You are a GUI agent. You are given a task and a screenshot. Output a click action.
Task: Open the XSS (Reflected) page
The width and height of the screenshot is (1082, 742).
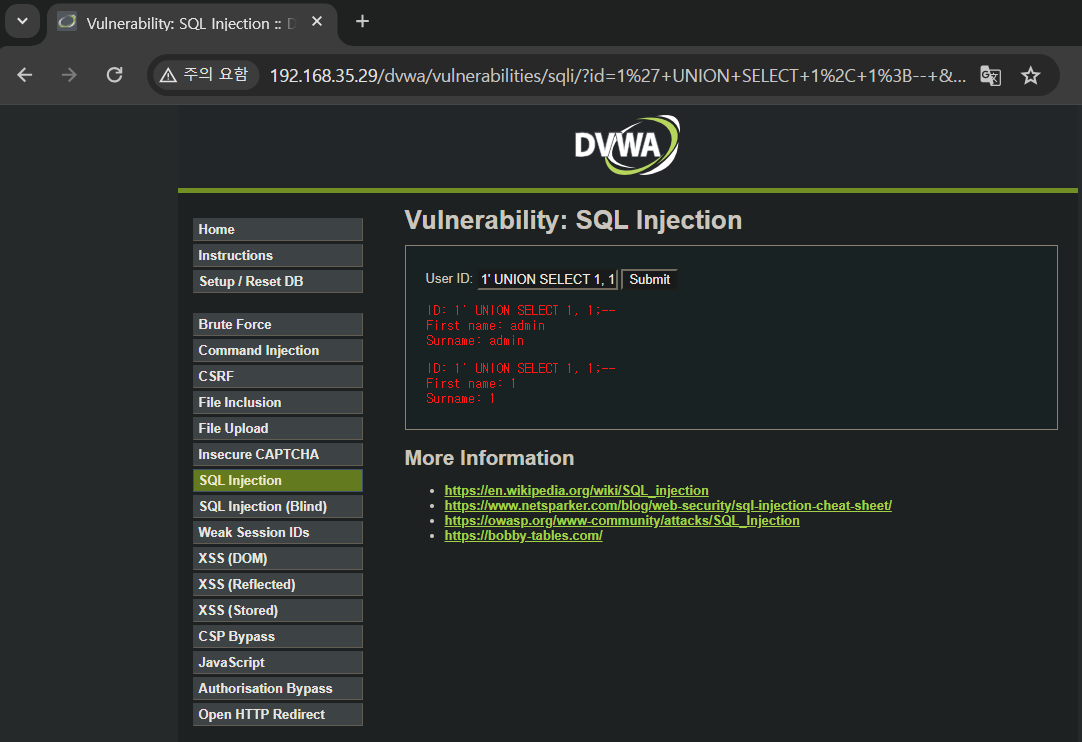pos(278,585)
